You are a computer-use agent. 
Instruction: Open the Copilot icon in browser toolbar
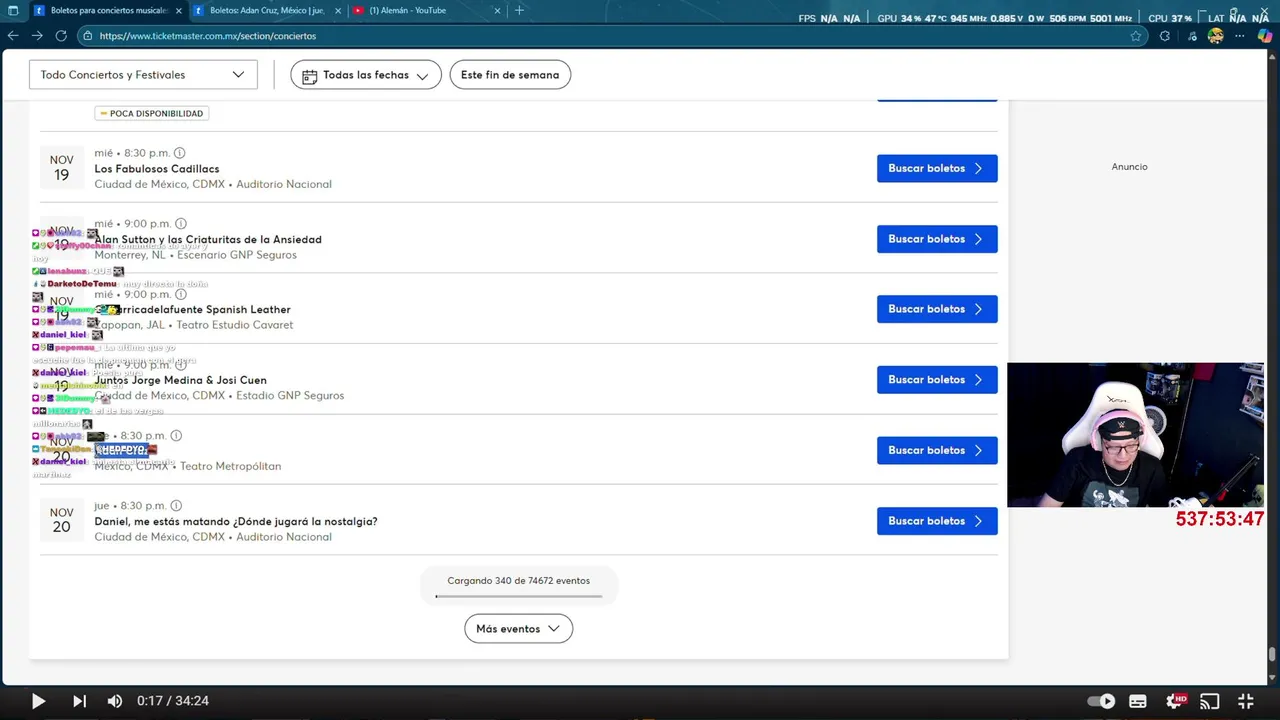point(1265,36)
